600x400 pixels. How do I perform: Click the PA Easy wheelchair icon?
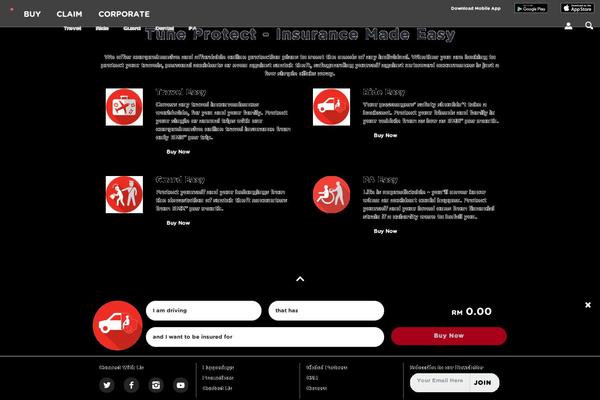click(x=331, y=194)
